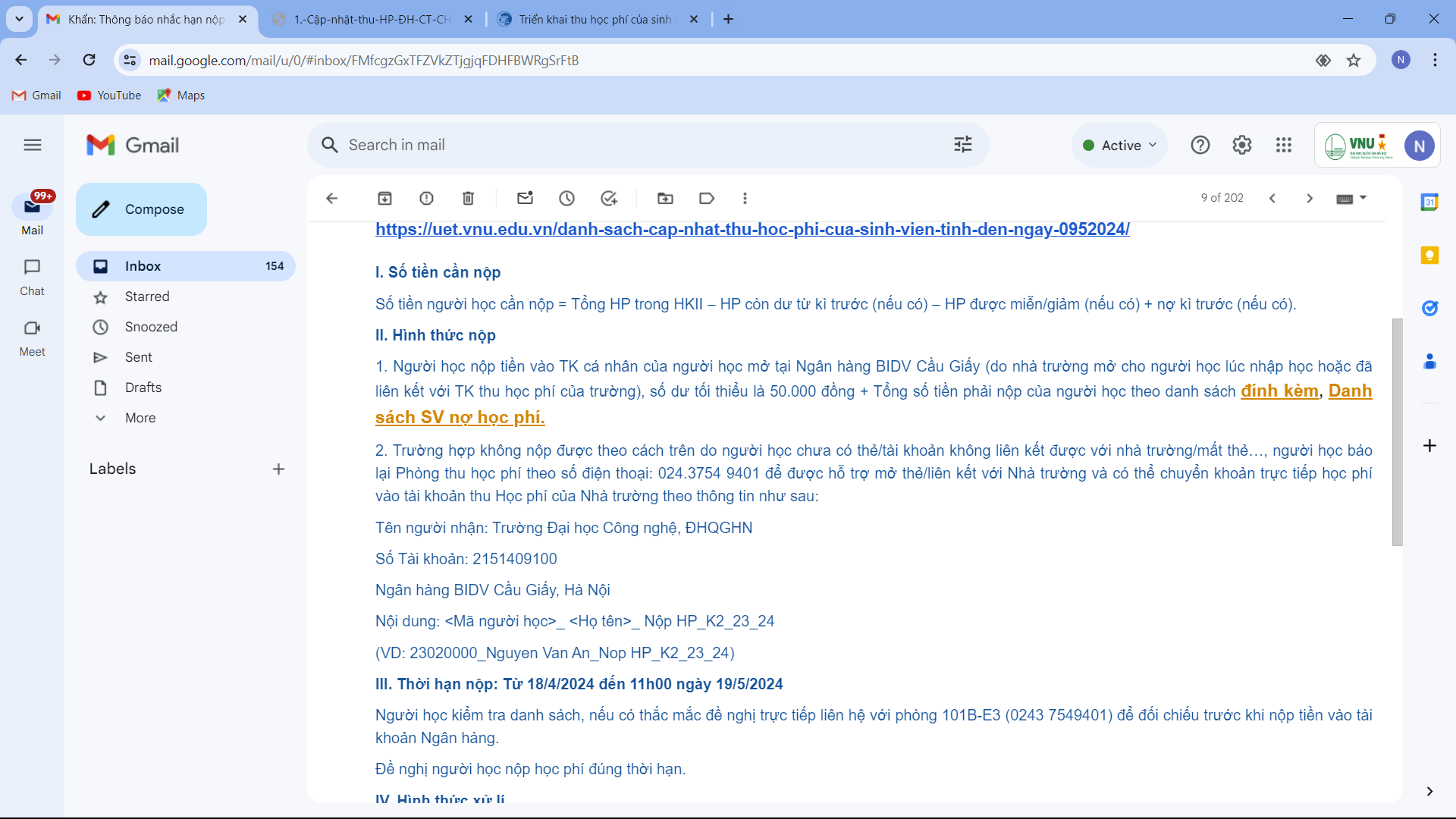The width and height of the screenshot is (1456, 819).
Task: Click the Gmail logo
Action: coord(133,145)
